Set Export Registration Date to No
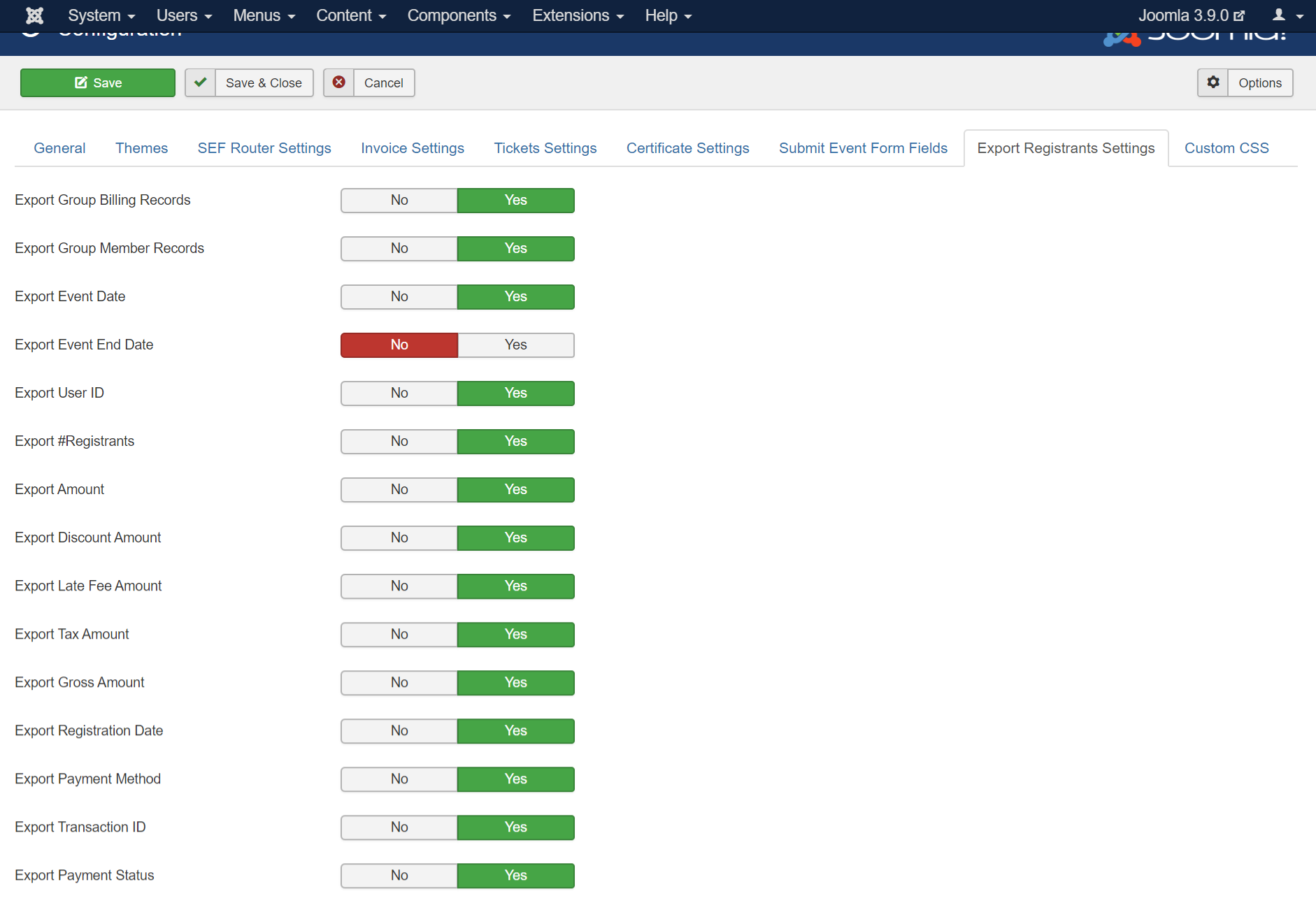This screenshot has width=1316, height=903. 399,731
